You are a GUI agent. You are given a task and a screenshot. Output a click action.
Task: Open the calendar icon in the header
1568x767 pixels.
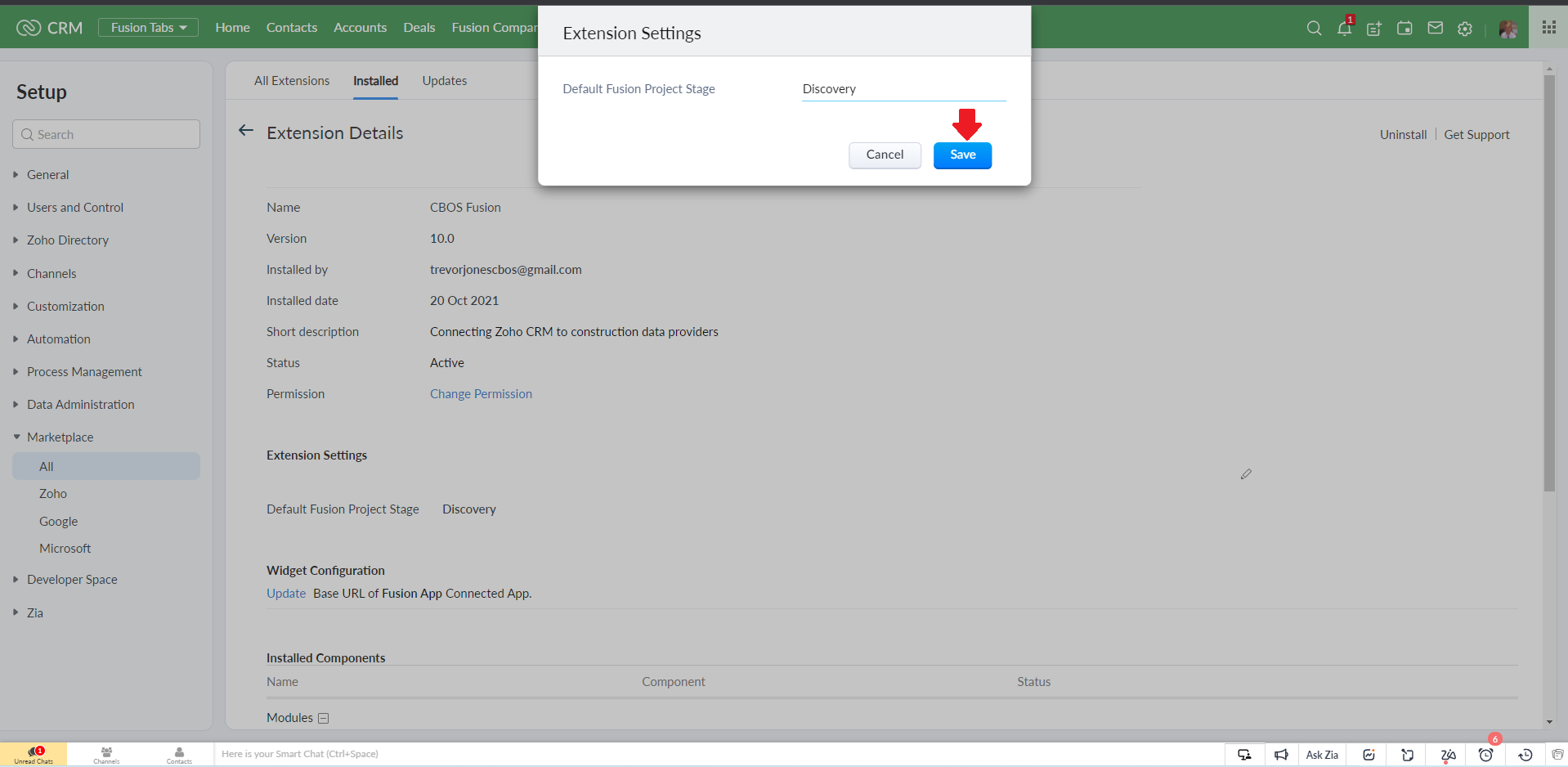click(1404, 28)
